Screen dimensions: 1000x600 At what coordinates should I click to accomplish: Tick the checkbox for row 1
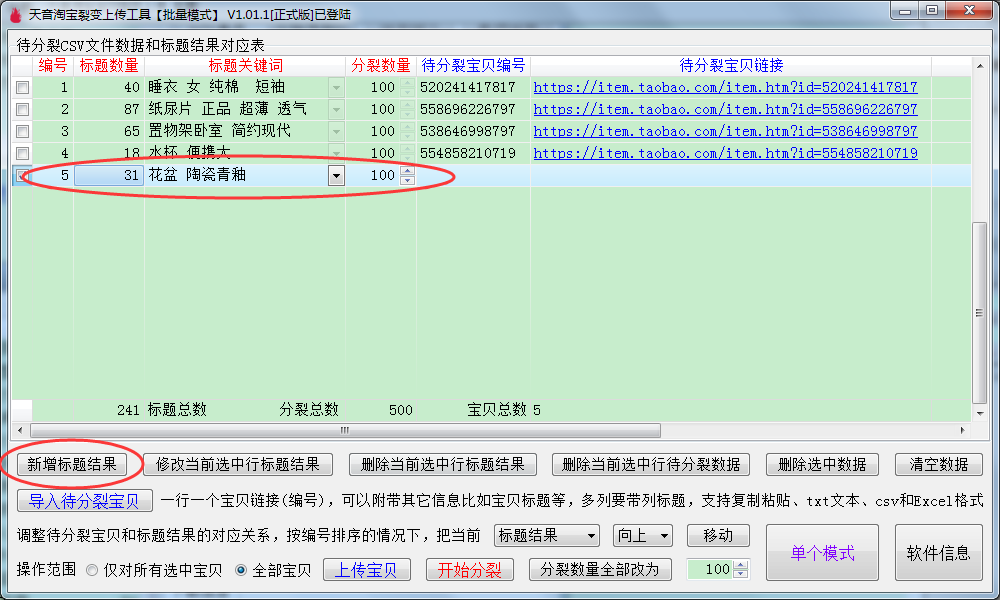coord(22,88)
